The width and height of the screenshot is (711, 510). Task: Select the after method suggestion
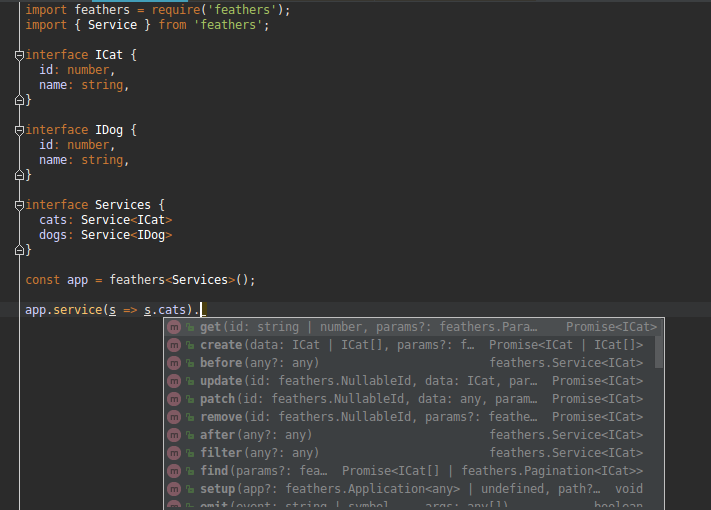pyautogui.click(x=409, y=435)
